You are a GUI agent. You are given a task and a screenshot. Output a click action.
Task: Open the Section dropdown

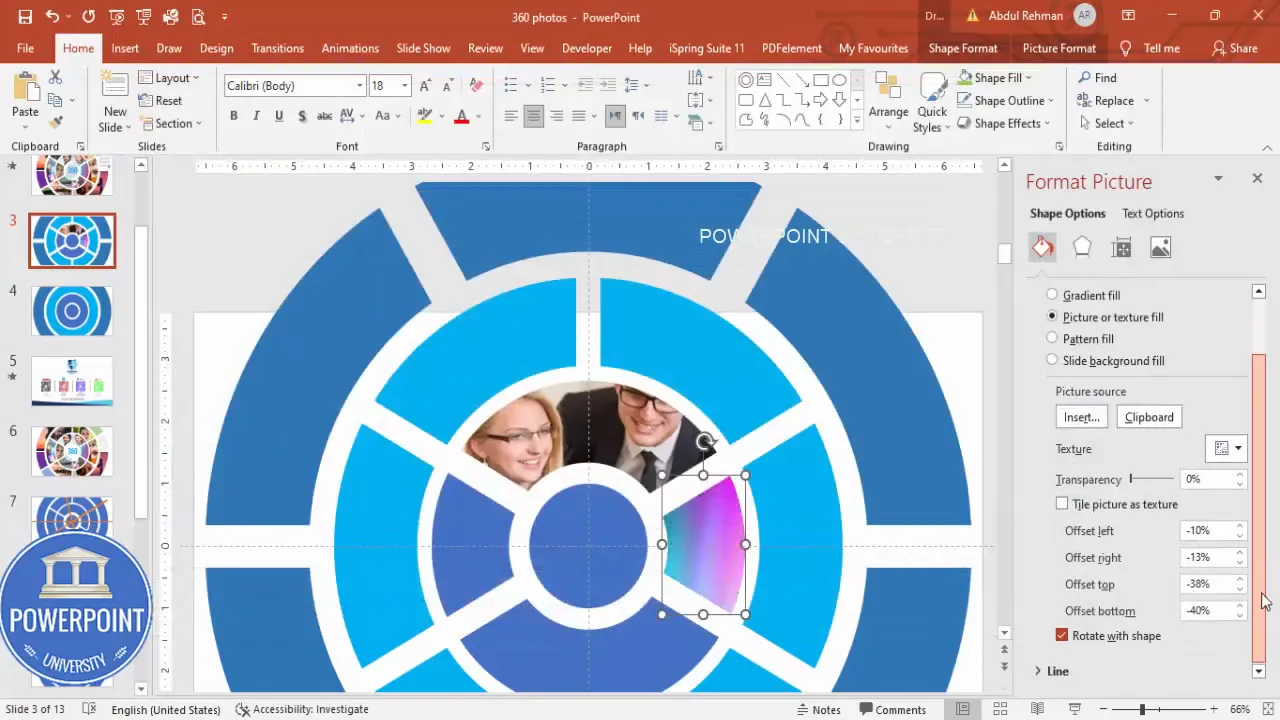(171, 123)
